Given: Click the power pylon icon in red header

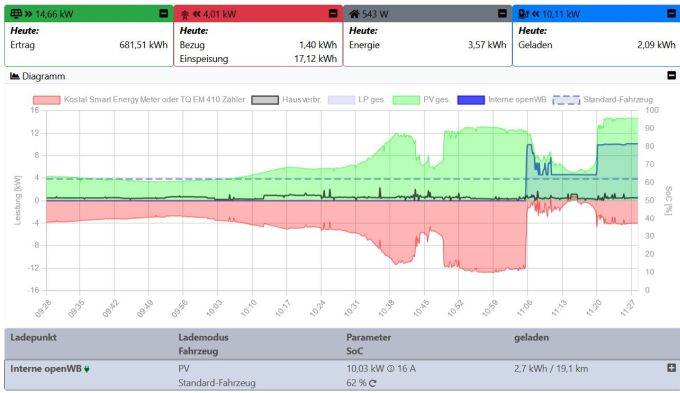Looking at the screenshot, I should [185, 14].
